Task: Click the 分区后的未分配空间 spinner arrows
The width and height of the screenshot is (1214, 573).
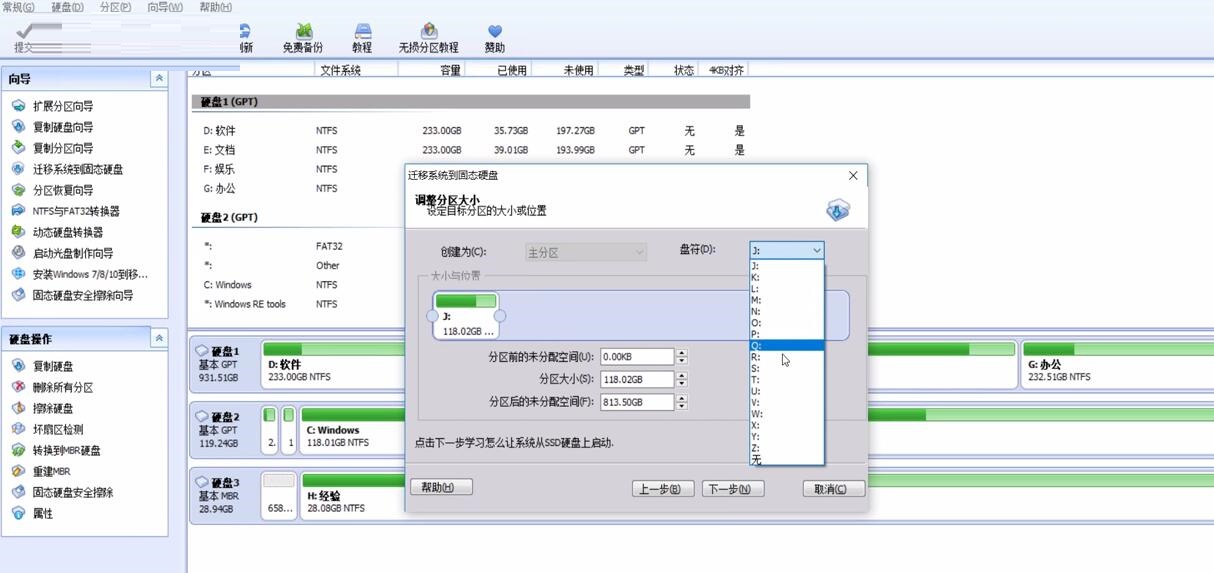Action: pyautogui.click(x=682, y=402)
